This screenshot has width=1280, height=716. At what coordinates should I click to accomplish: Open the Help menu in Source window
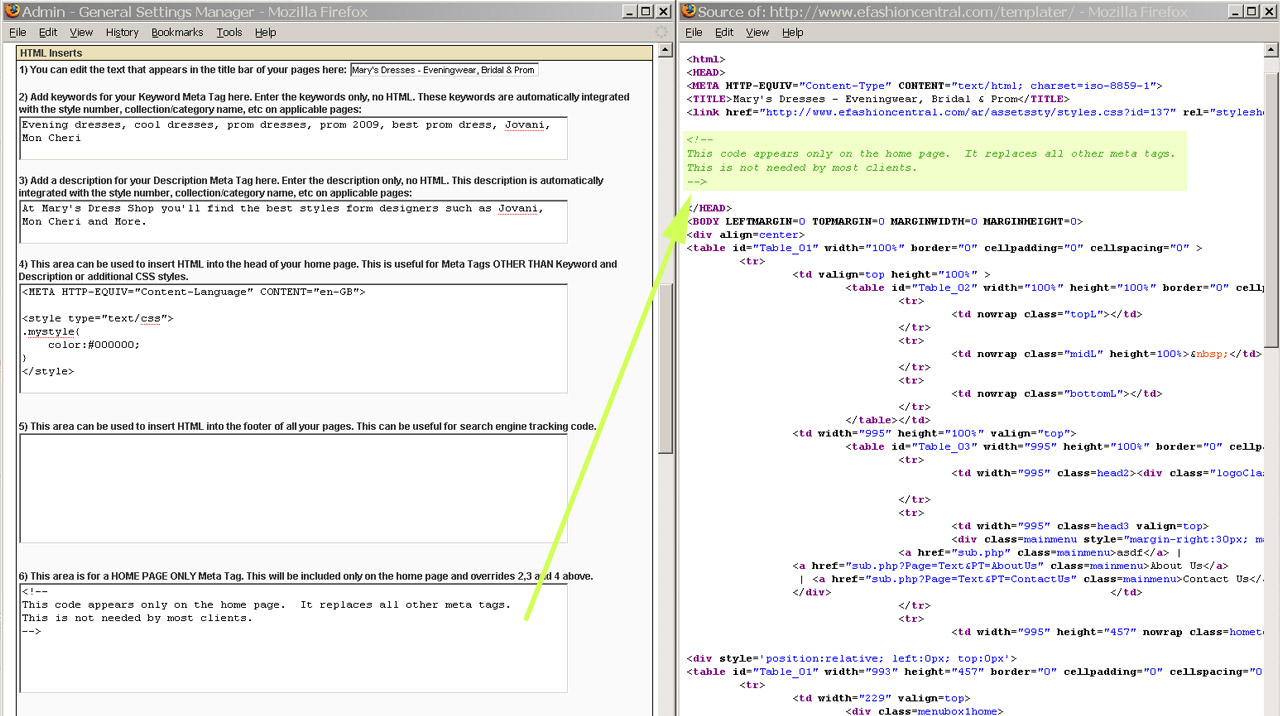tap(792, 32)
